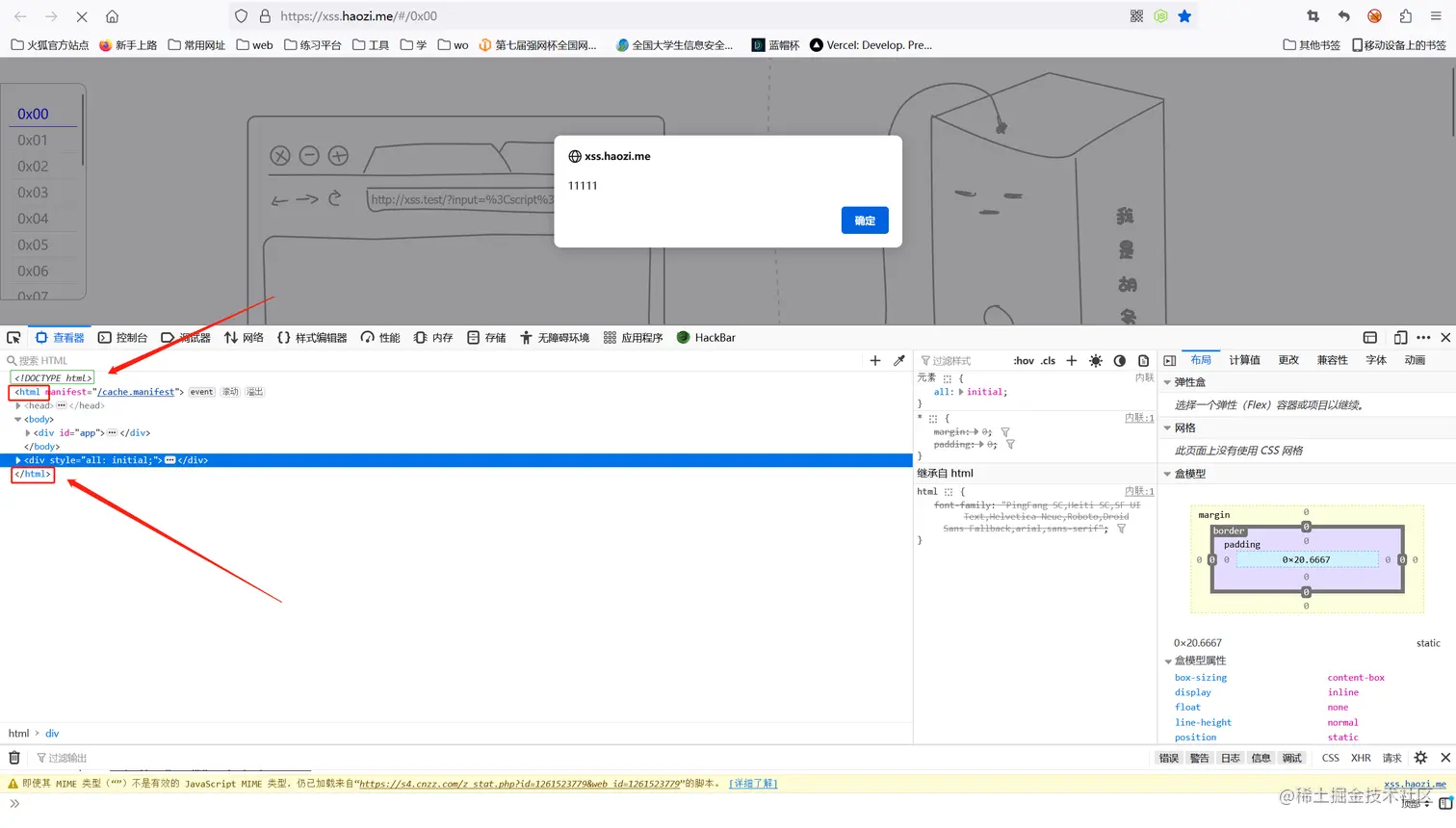Viewport: 1456px width, 828px height.
Task: Open the HackBar panel tab
Action: (x=706, y=338)
